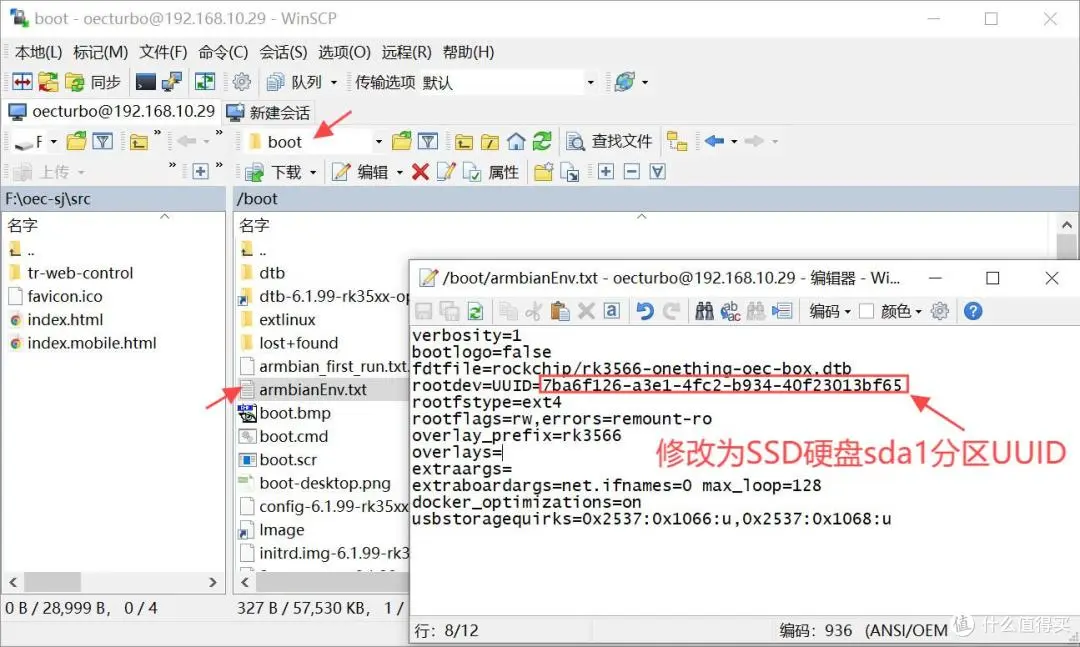Image resolution: width=1080 pixels, height=647 pixels.
Task: Open the preferences gear in main toolbar
Action: coord(241,82)
